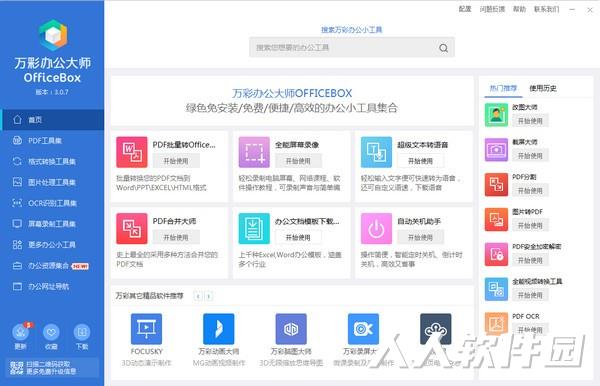Click 开始使用 under 改图大师
The width and height of the screenshot is (600, 386).
pos(530,121)
